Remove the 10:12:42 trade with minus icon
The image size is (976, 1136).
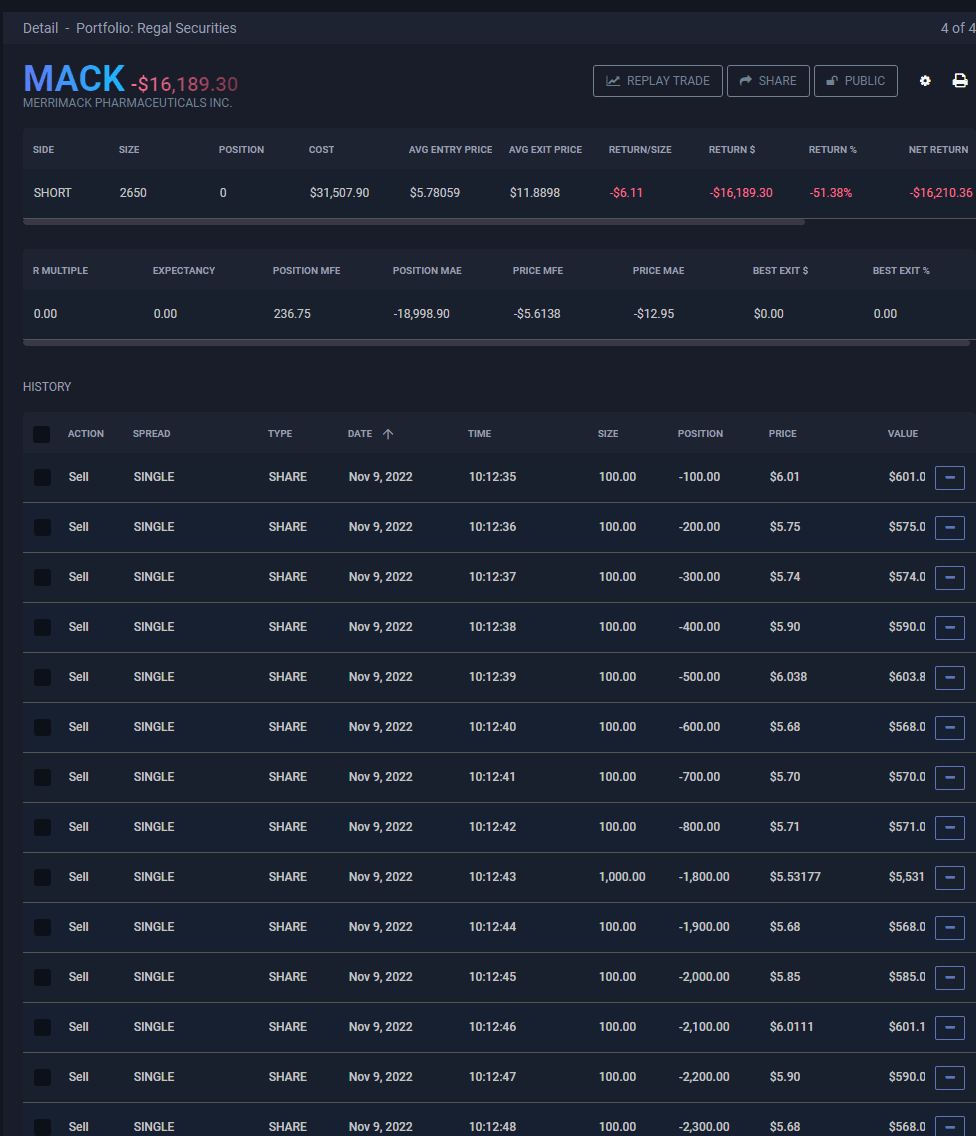tap(950, 828)
